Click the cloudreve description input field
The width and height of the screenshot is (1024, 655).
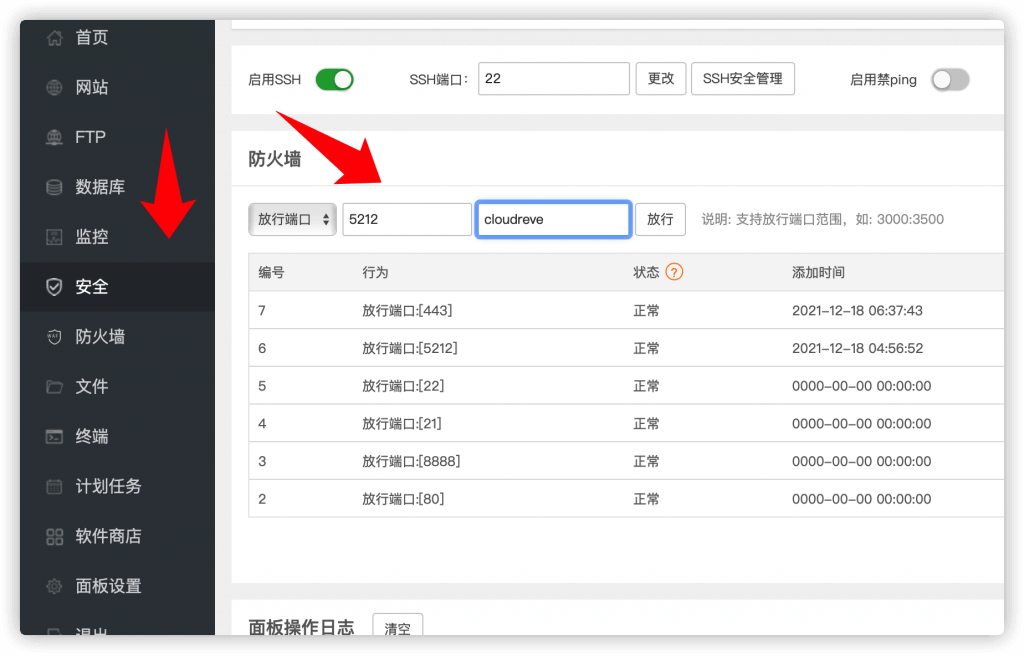[553, 219]
